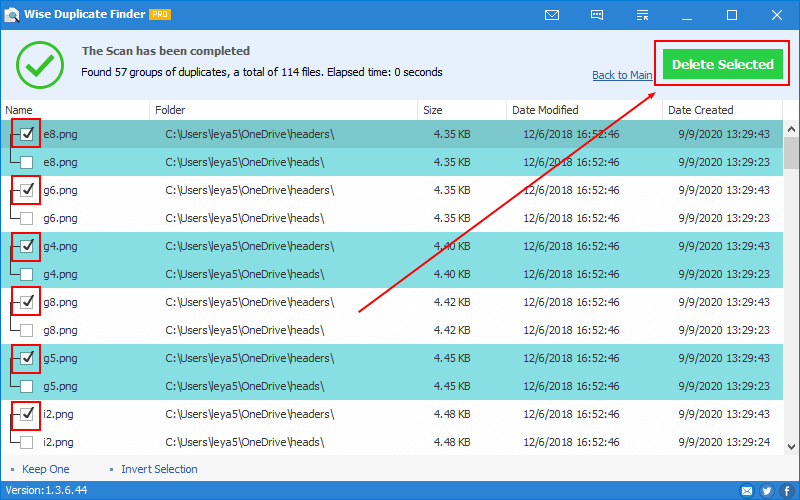Click the 4.42 KB size of heads g8.png
Screen dimensions: 800x500
452,330
